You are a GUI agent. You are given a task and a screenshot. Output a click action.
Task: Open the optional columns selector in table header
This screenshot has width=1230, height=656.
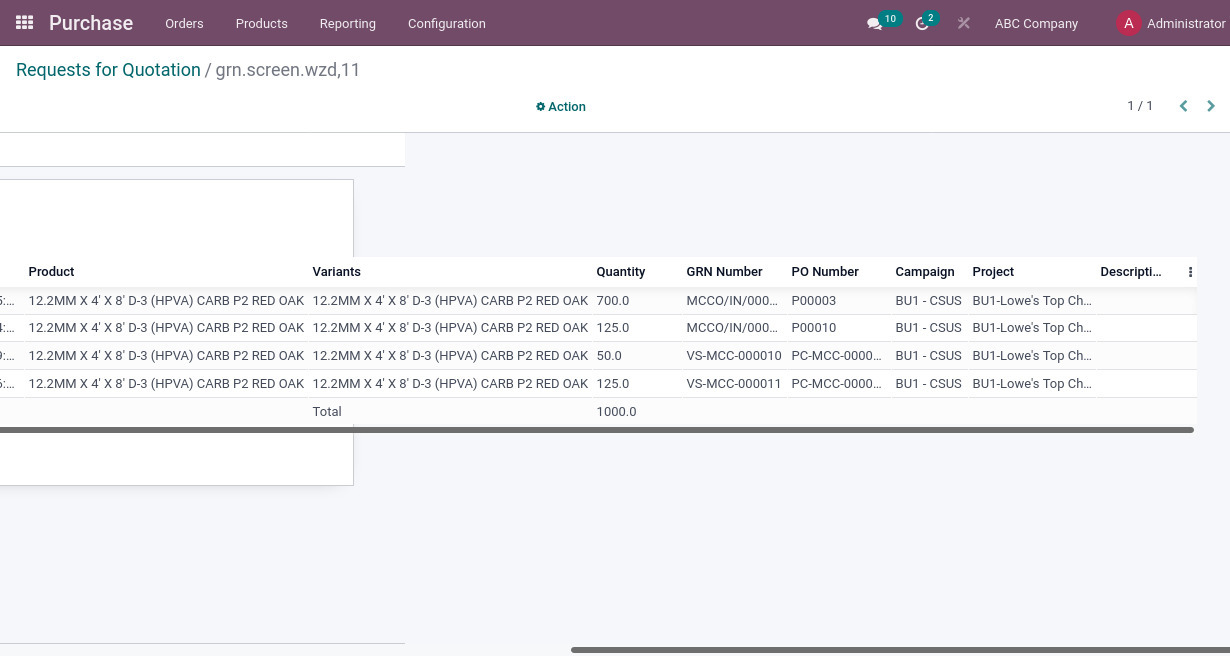click(x=1189, y=271)
